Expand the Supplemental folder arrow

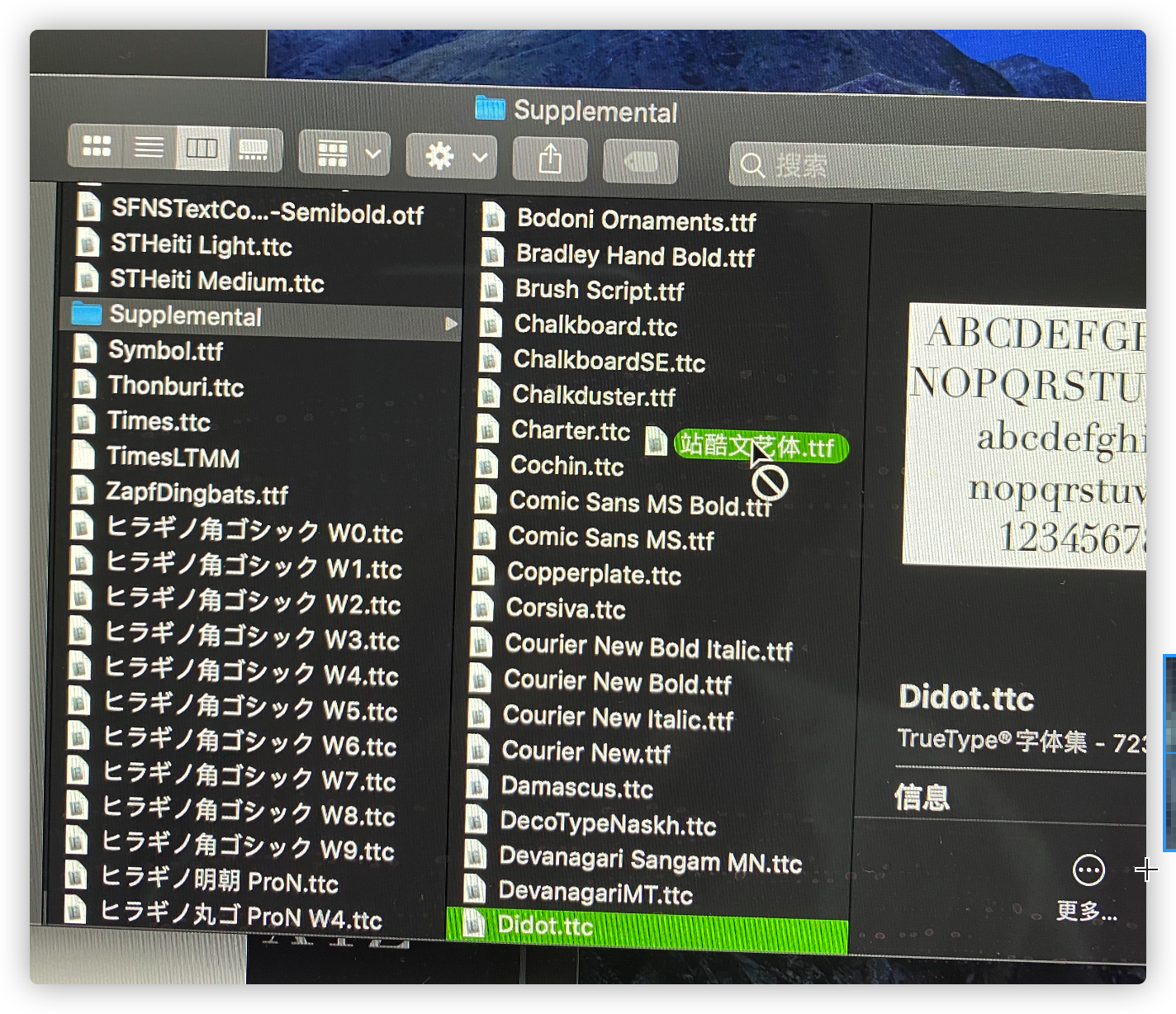(451, 324)
